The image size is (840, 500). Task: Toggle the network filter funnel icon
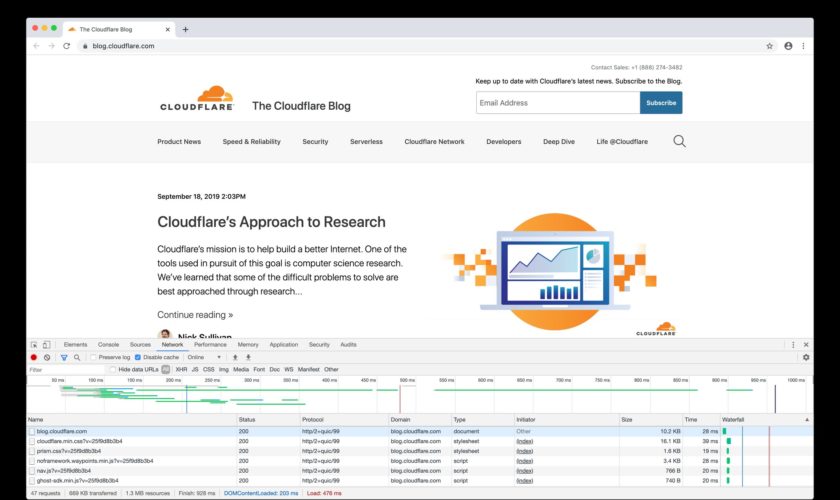point(64,357)
